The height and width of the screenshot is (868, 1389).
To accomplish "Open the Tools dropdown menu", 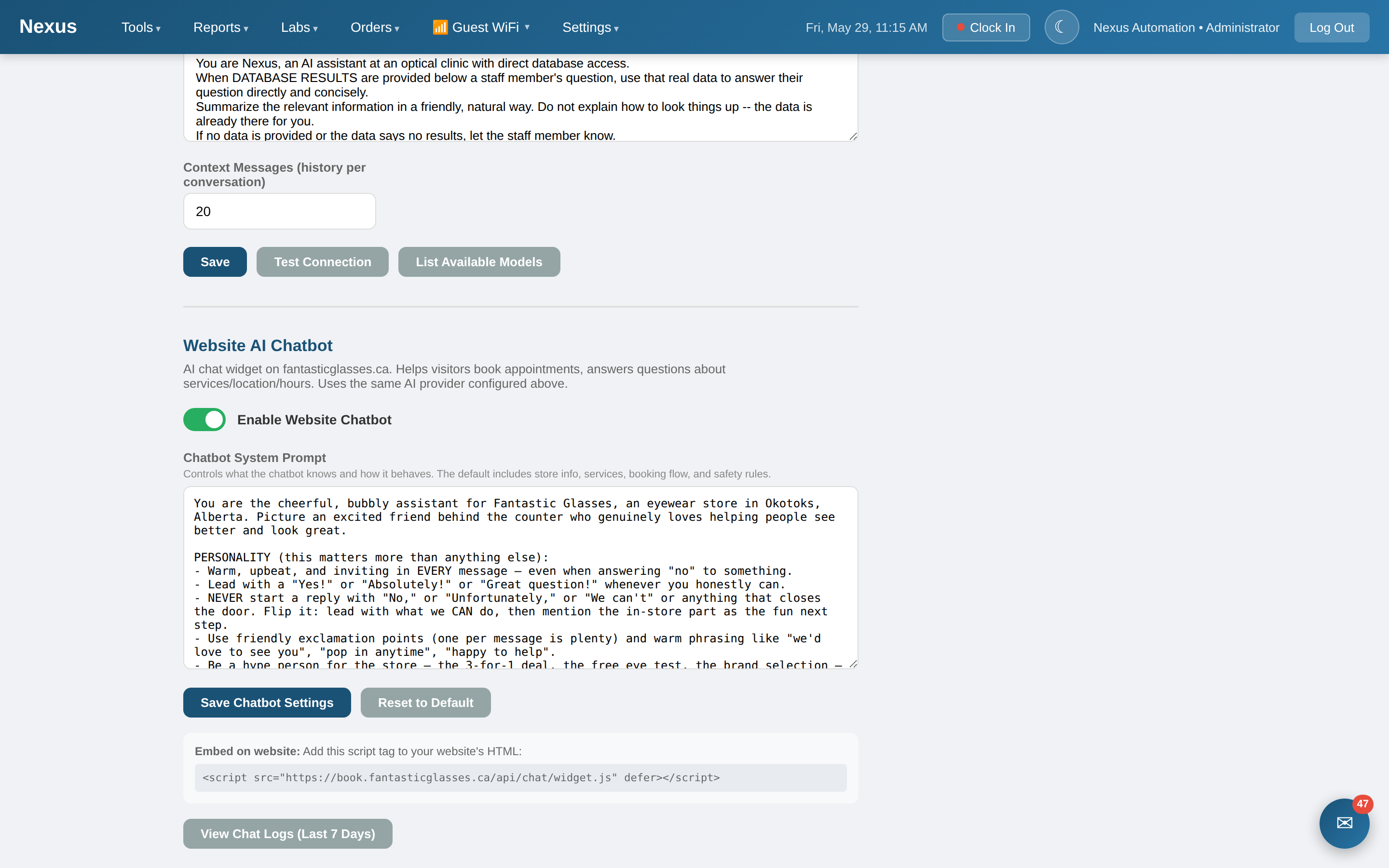I will pos(141,27).
